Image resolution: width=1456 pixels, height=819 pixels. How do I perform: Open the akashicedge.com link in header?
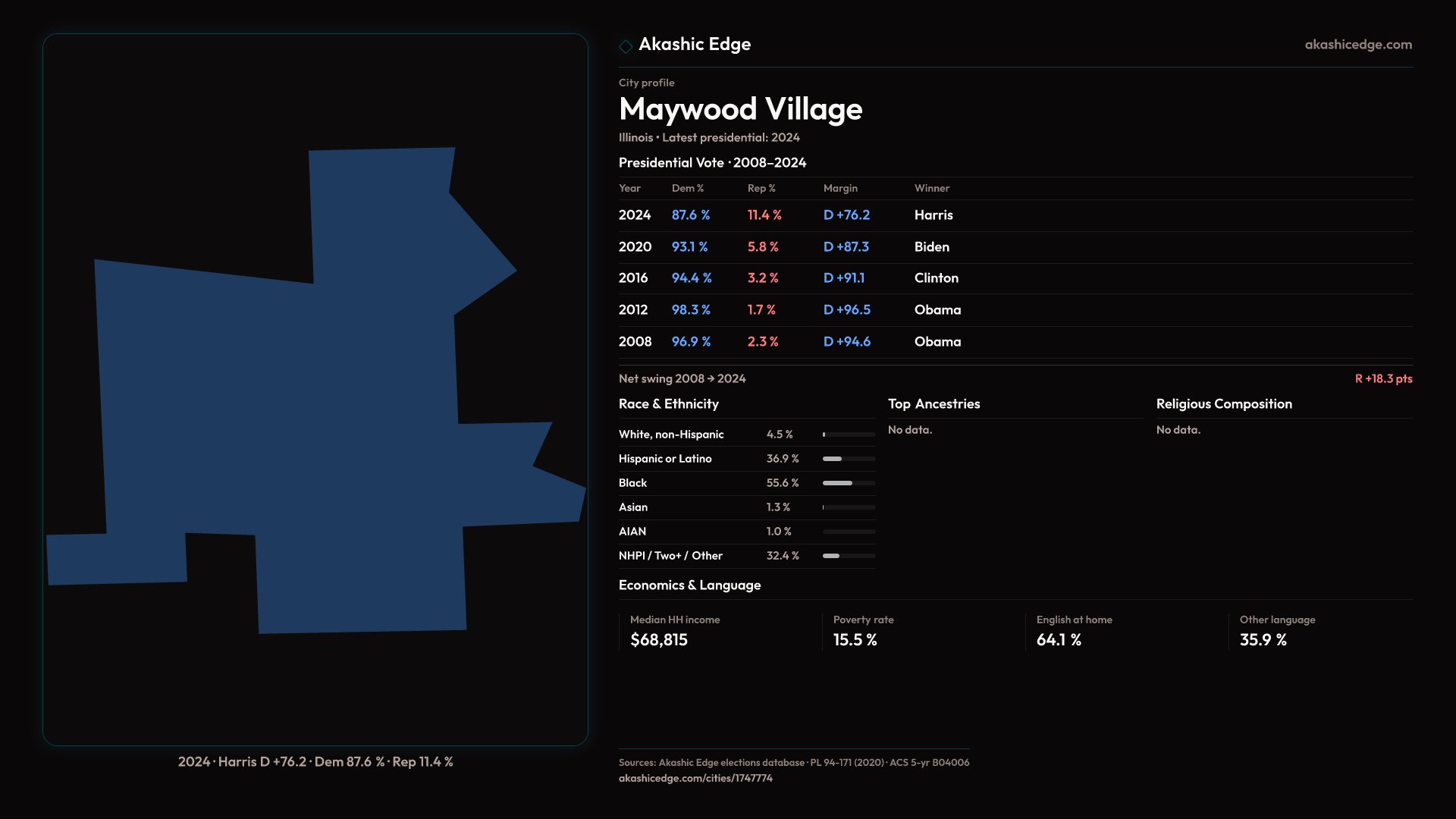pyautogui.click(x=1357, y=45)
